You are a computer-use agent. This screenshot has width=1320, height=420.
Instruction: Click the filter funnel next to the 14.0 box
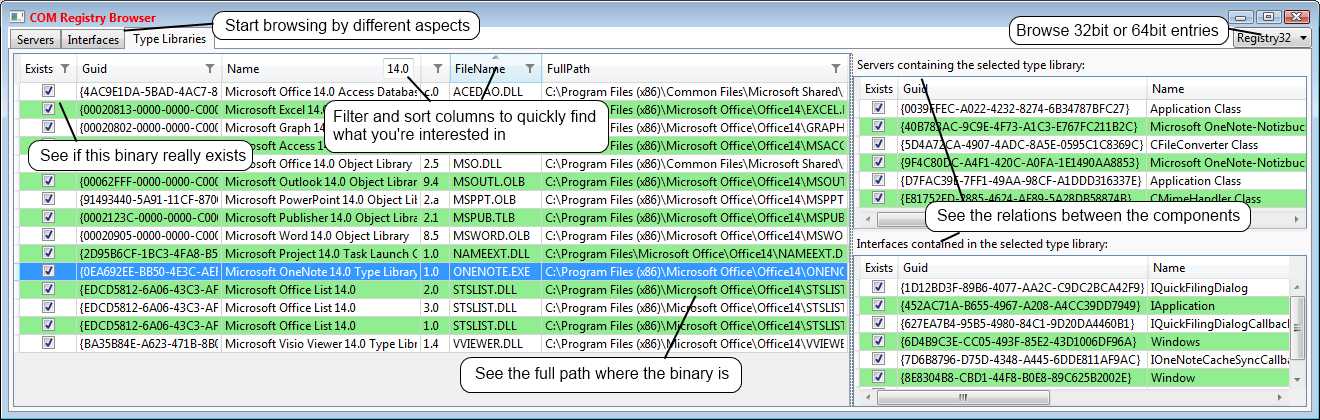point(437,69)
